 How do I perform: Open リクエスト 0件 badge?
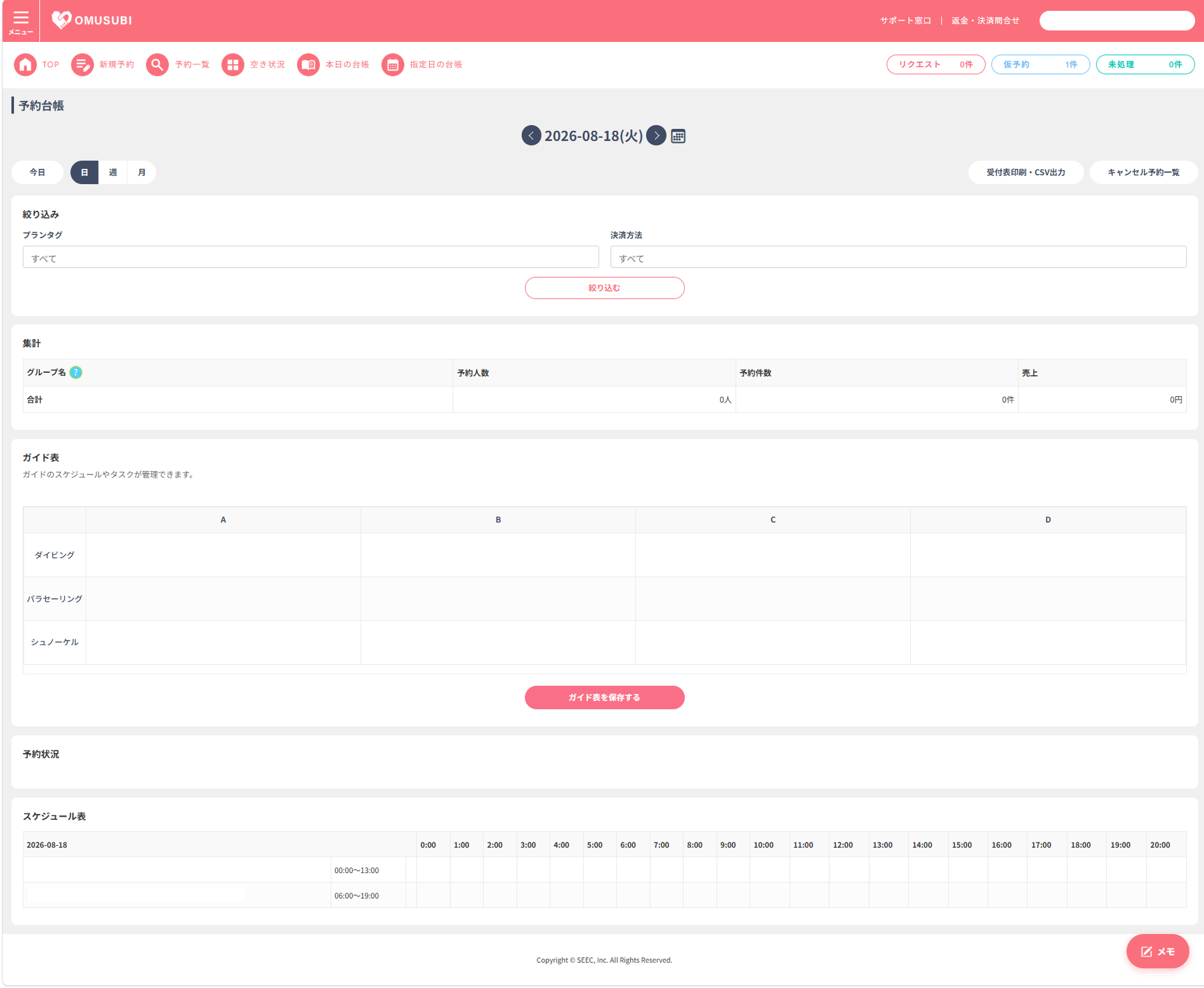936,64
